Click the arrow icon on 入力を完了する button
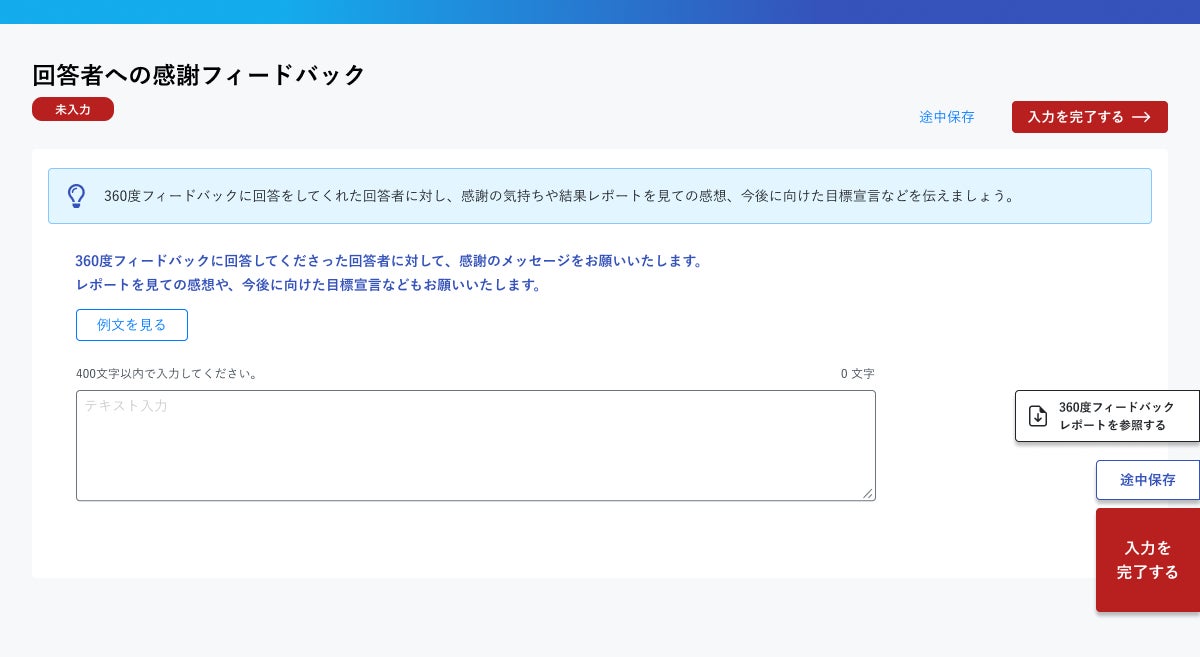The image size is (1200, 657). click(1141, 117)
